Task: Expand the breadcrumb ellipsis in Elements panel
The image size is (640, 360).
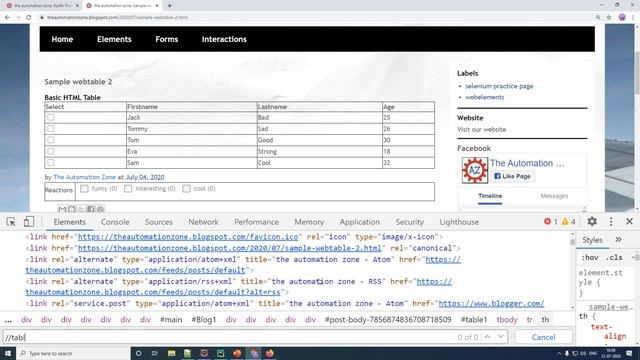Action: point(8,320)
